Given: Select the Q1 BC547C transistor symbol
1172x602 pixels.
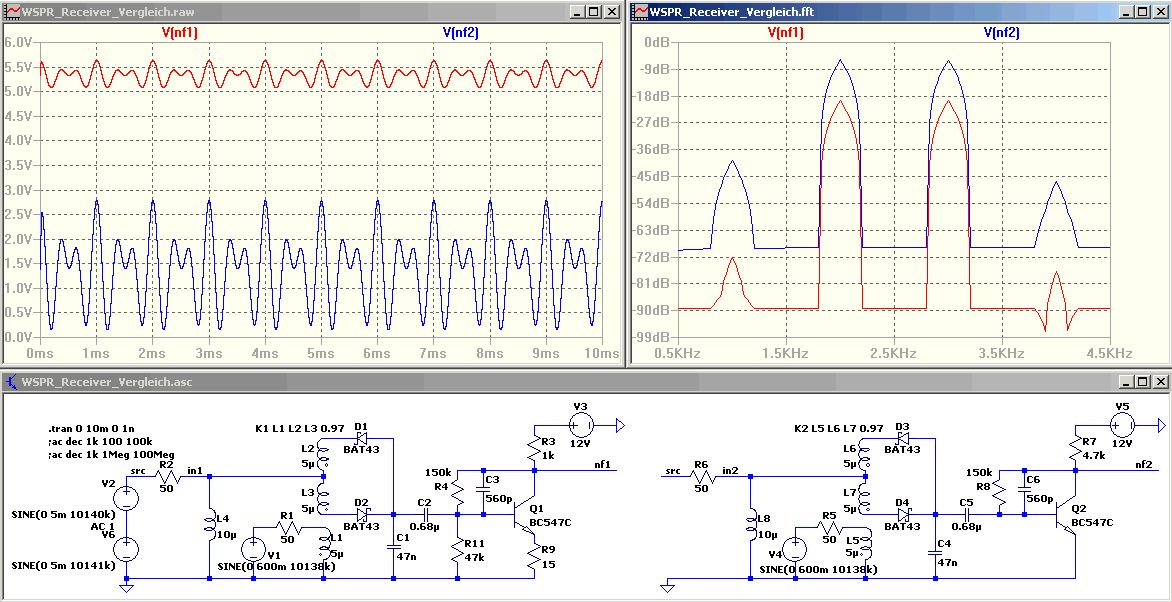Looking at the screenshot, I should pos(529,515).
